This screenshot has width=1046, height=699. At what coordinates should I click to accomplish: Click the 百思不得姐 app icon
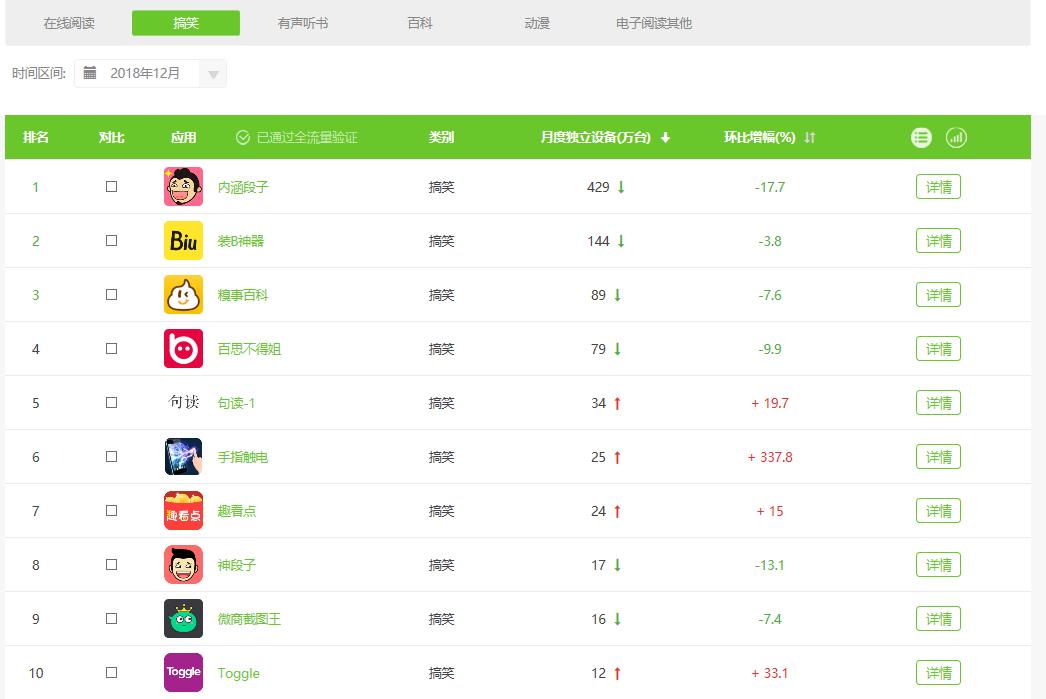click(183, 349)
